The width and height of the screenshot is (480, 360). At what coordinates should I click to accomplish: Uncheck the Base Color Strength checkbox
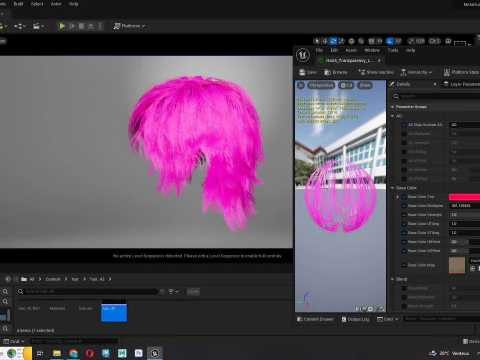point(404,215)
